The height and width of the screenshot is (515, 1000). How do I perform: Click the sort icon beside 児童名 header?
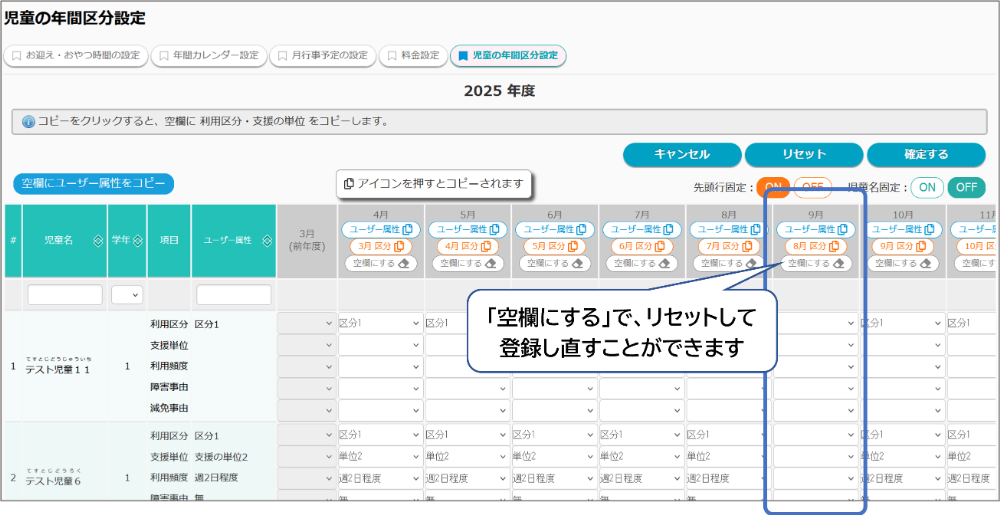tap(97, 241)
